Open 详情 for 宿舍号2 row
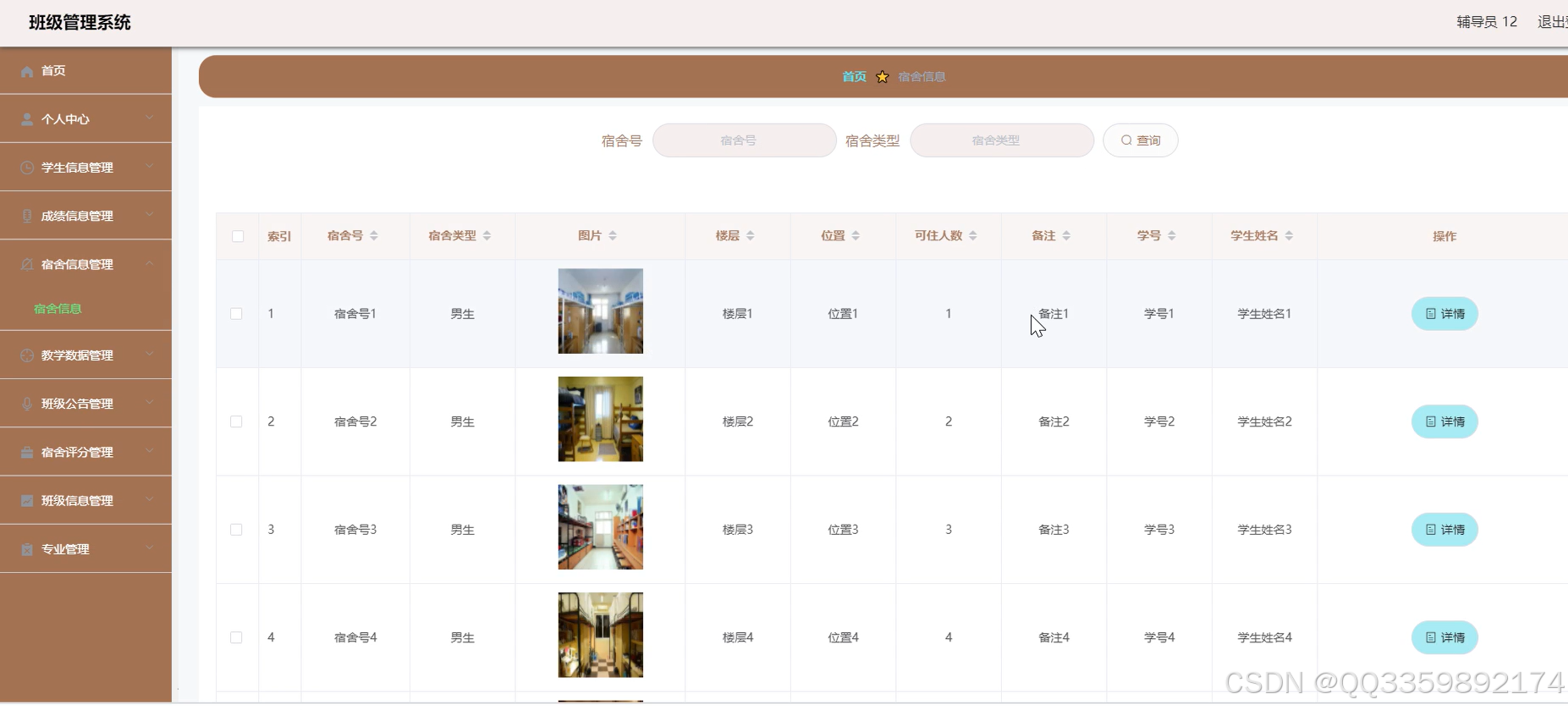Image resolution: width=1568 pixels, height=710 pixels. (1444, 421)
